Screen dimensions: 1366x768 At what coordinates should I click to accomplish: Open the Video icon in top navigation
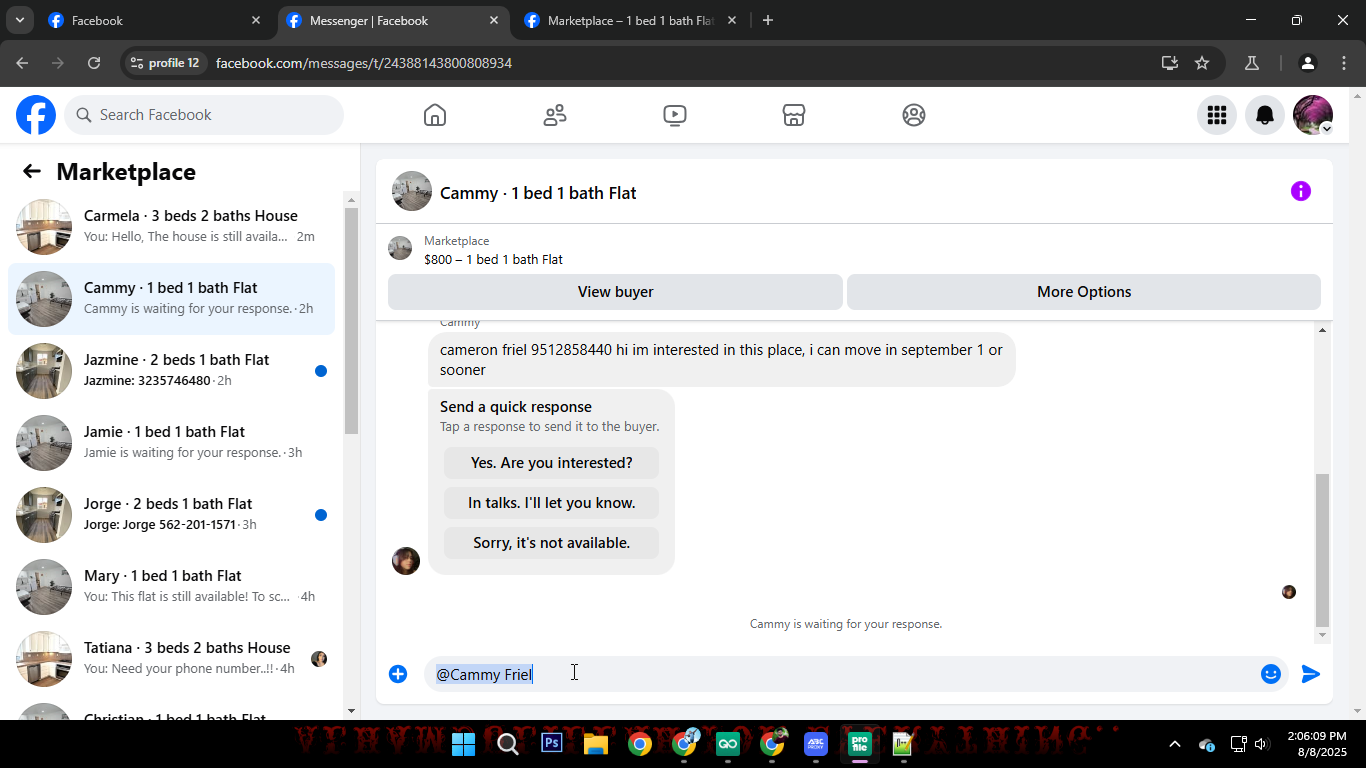pyautogui.click(x=675, y=115)
